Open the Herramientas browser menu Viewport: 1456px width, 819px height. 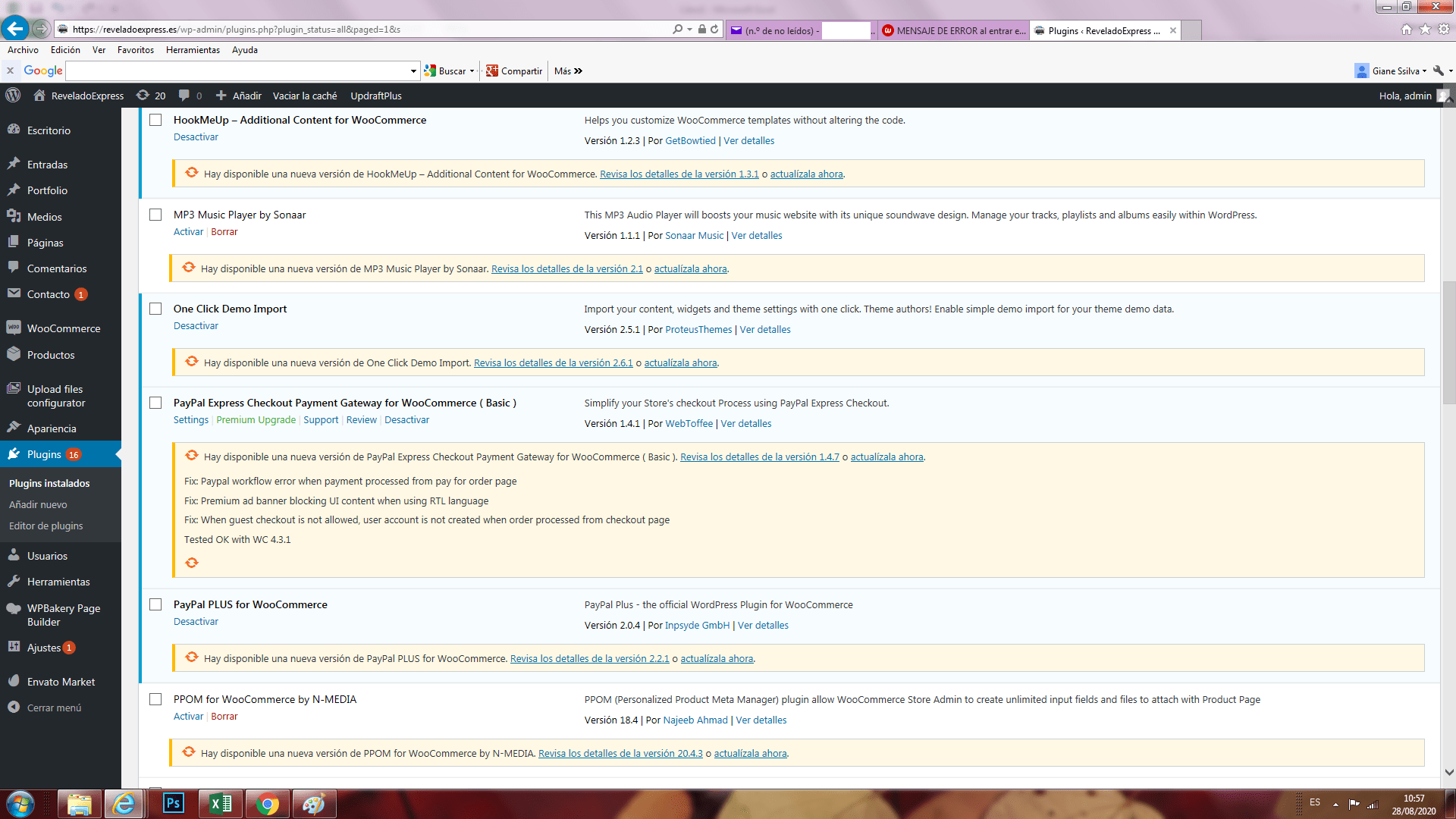193,50
